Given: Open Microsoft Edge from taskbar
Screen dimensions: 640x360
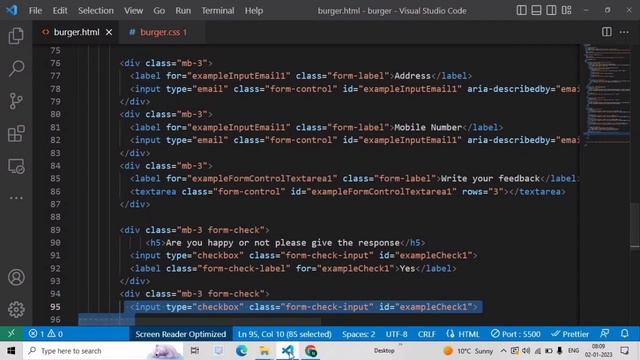Looking at the screenshot, I should 241,351.
